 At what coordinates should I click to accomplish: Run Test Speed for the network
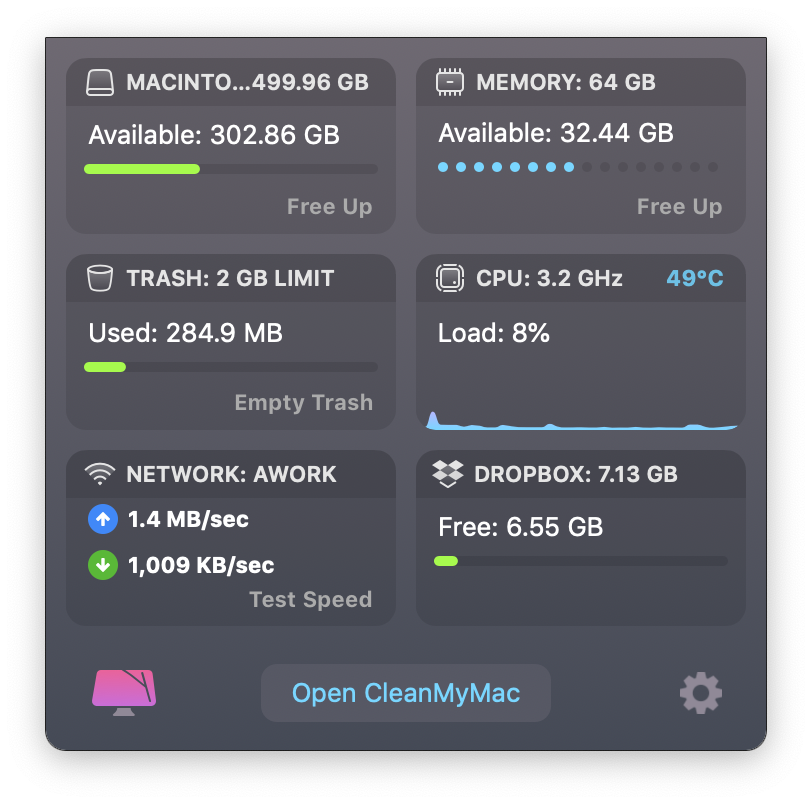point(310,600)
